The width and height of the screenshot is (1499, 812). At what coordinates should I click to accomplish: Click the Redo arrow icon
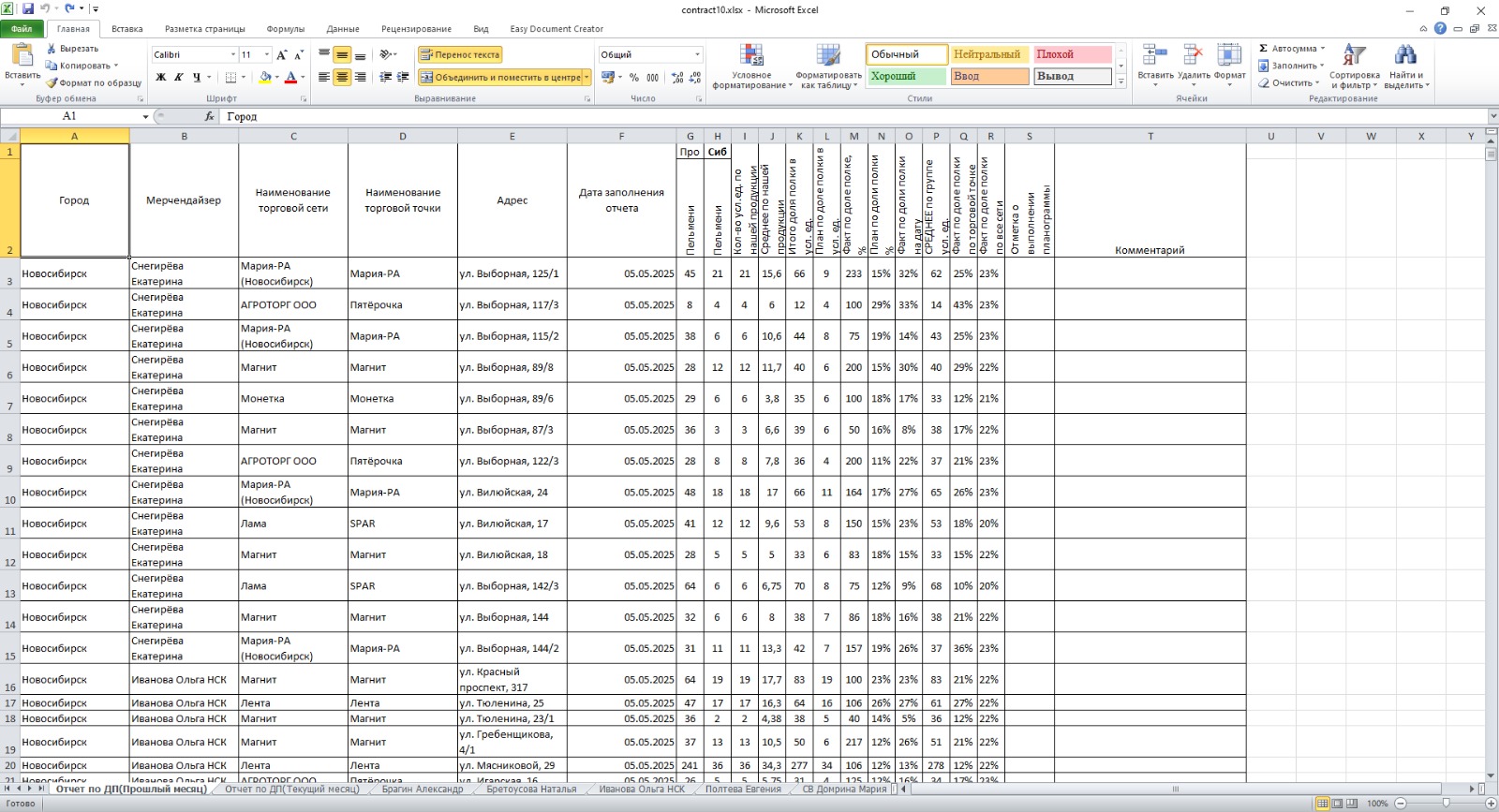pyautogui.click(x=69, y=9)
